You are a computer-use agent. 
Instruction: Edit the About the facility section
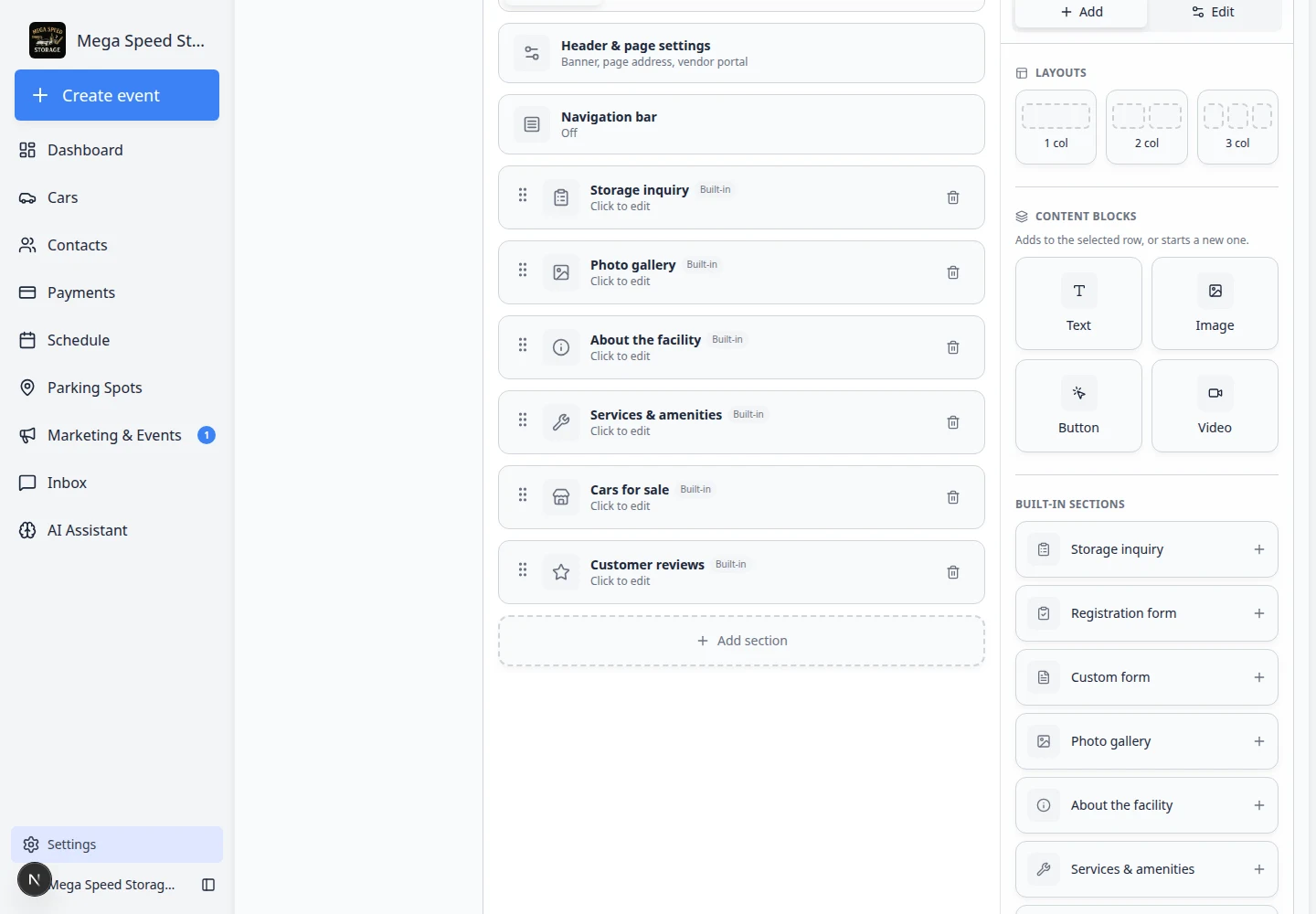741,347
